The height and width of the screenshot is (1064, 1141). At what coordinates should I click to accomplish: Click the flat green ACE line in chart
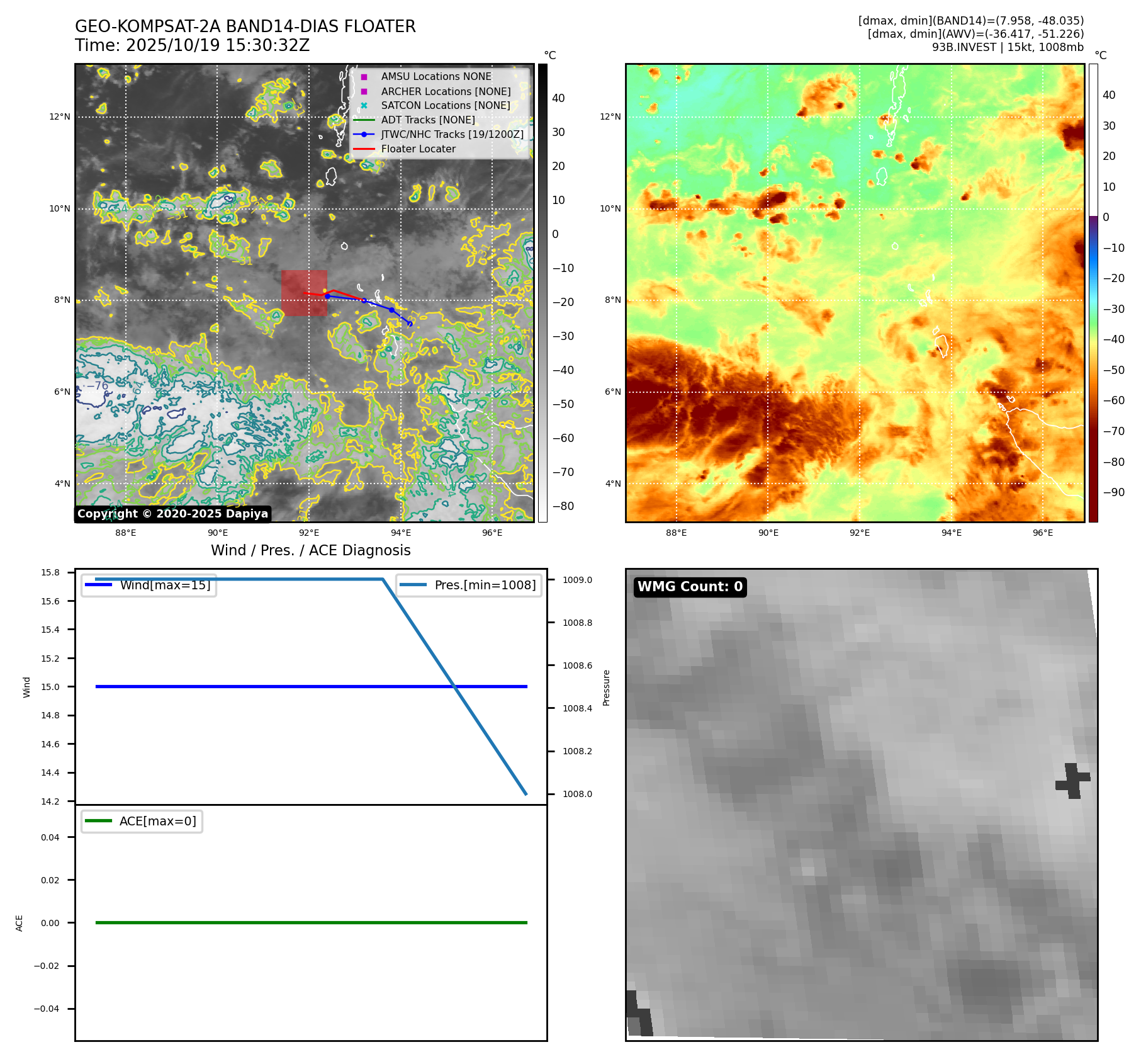311,922
